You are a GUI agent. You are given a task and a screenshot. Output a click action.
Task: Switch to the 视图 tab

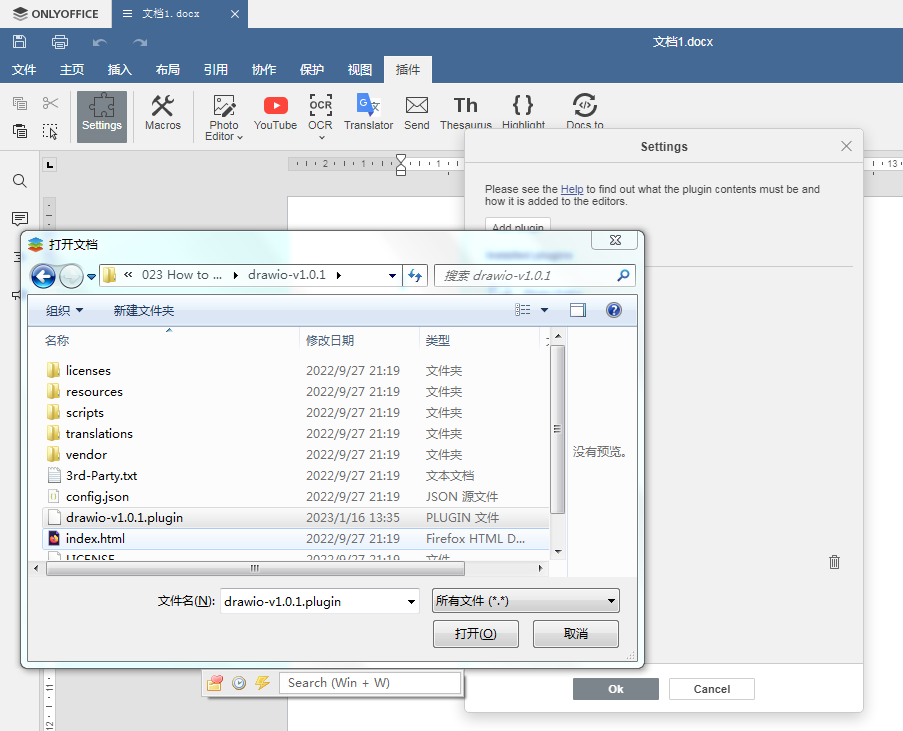coord(360,70)
